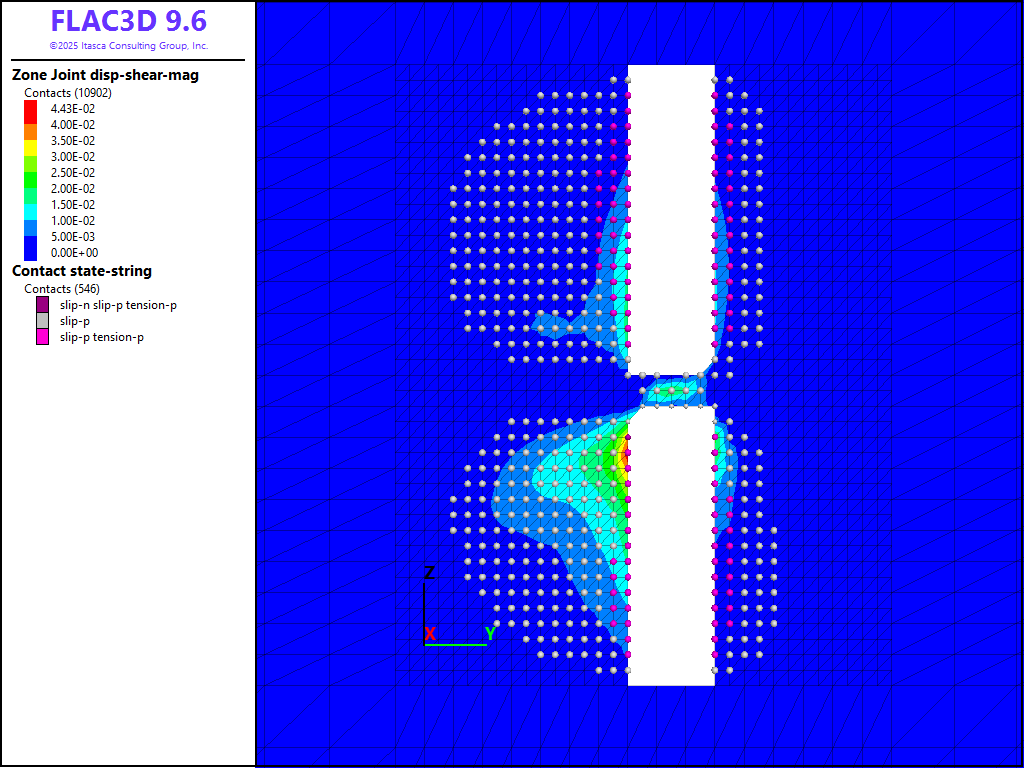The image size is (1024, 768).
Task: Click the green Y axis label
Action: (x=491, y=634)
